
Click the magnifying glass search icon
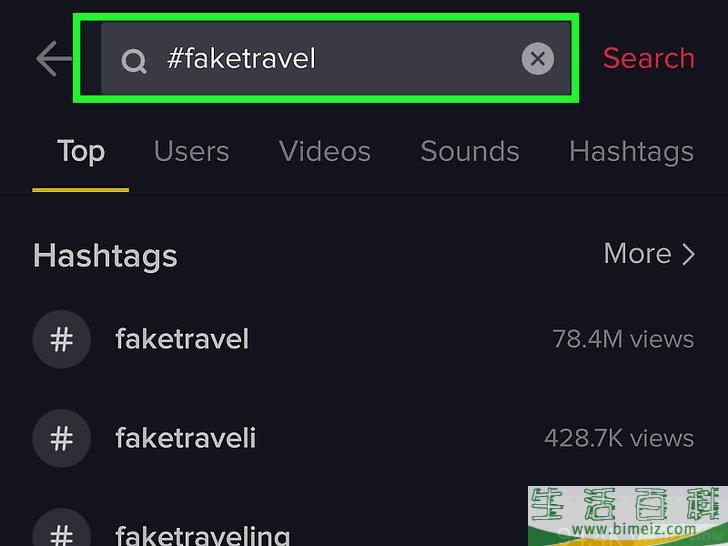click(134, 61)
